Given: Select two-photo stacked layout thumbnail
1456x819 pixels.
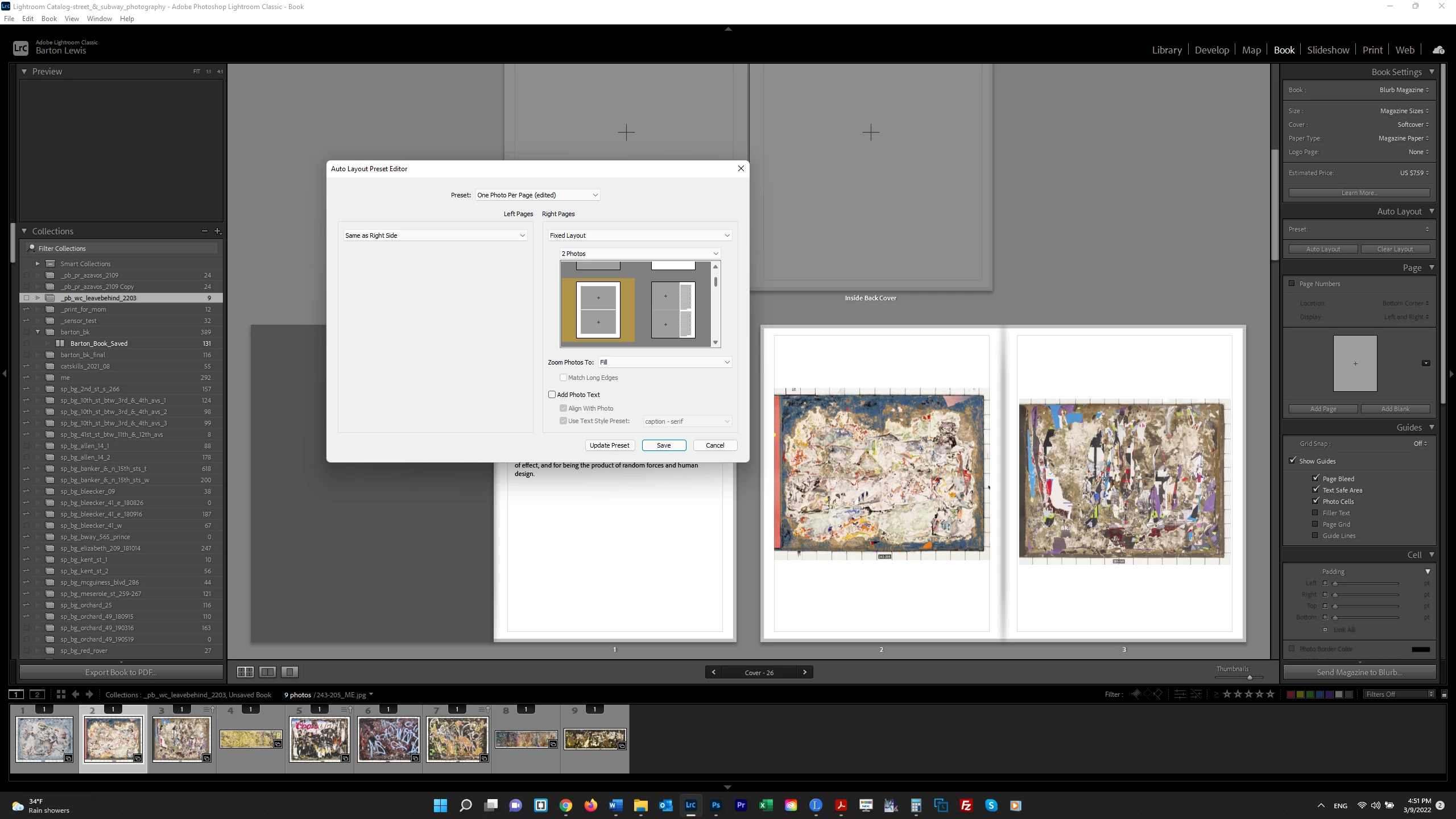Looking at the screenshot, I should tap(598, 310).
